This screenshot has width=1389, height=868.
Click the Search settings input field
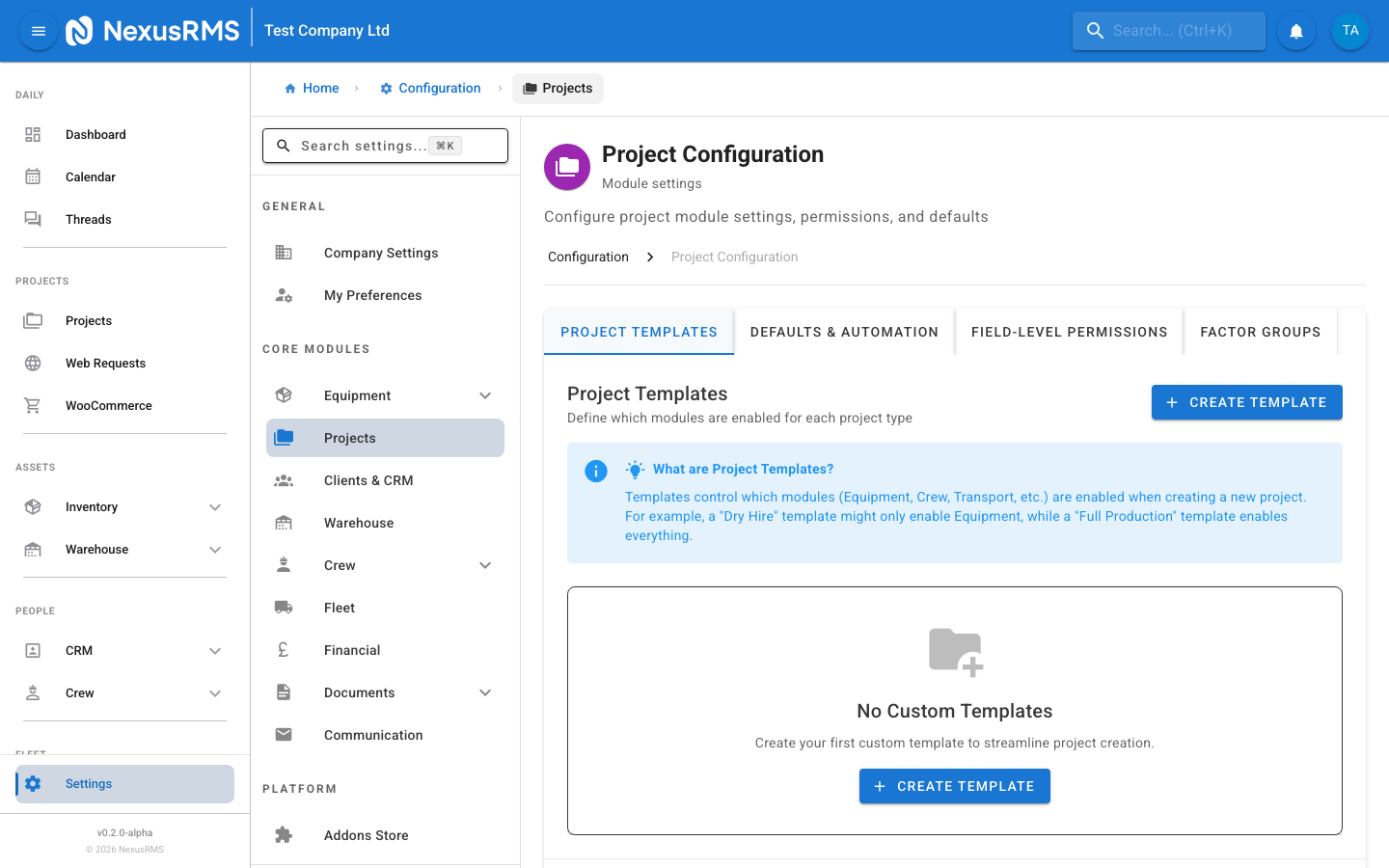363,146
